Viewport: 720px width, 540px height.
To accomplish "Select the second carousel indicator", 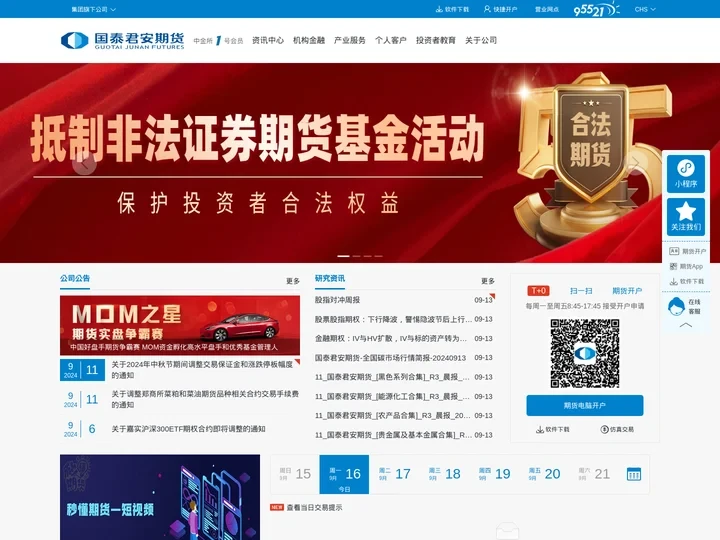I will [x=357, y=256].
